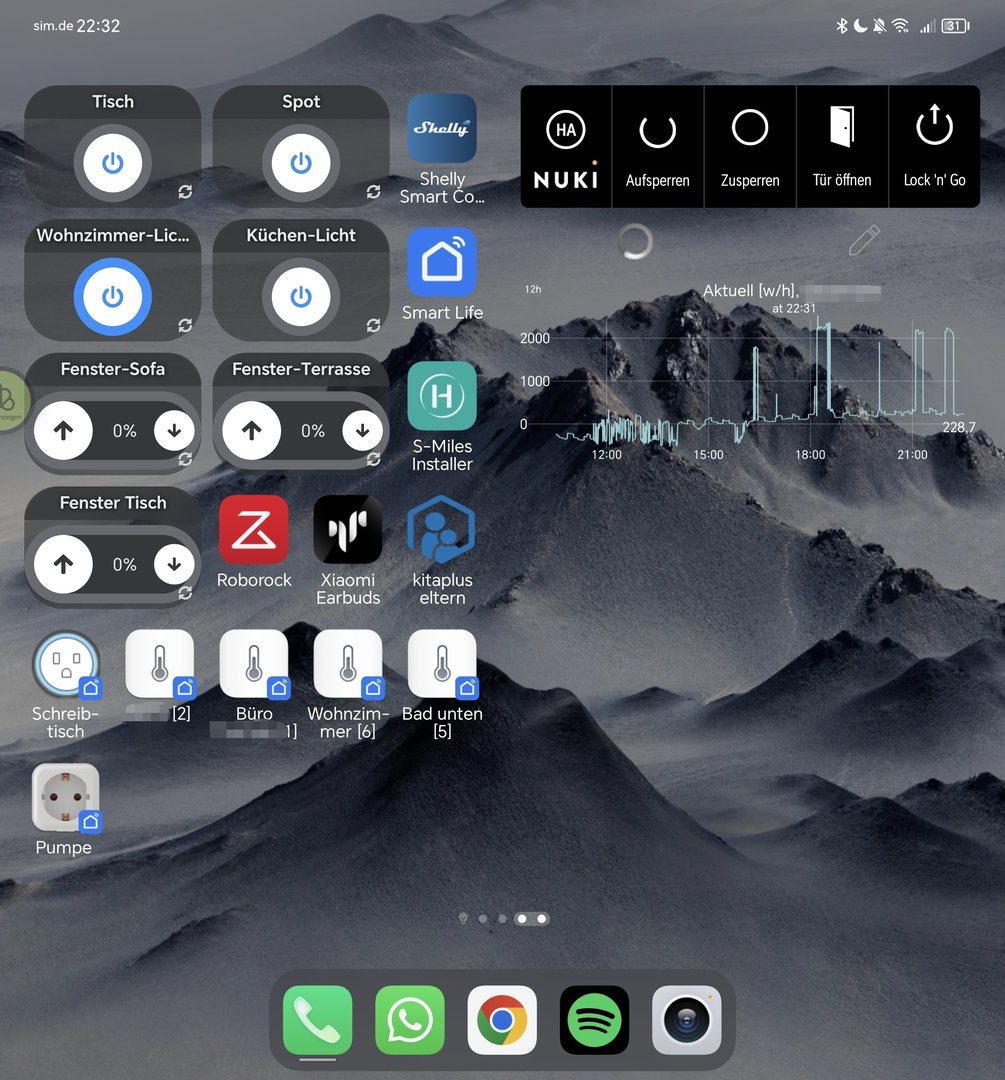Screen dimensions: 1005x1080
Task: Toggle the Küchen-Licht power button
Action: (x=301, y=297)
